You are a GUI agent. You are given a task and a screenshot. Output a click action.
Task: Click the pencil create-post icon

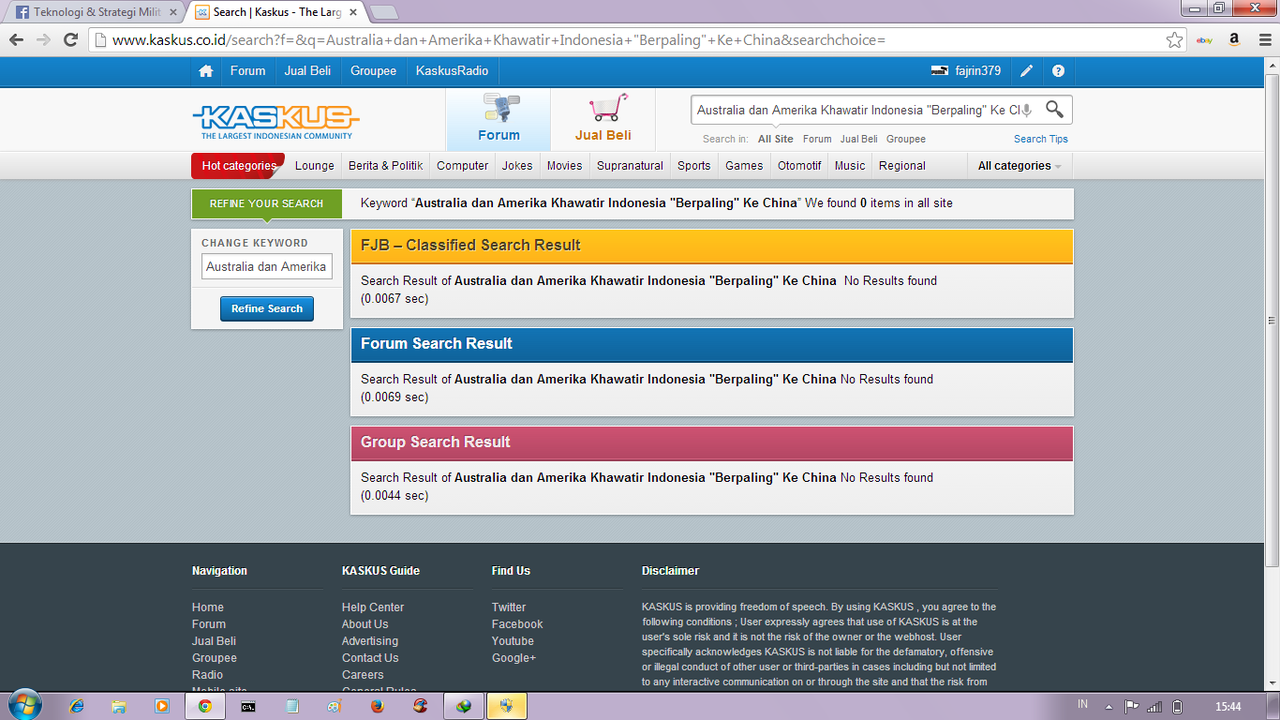[x=1026, y=71]
